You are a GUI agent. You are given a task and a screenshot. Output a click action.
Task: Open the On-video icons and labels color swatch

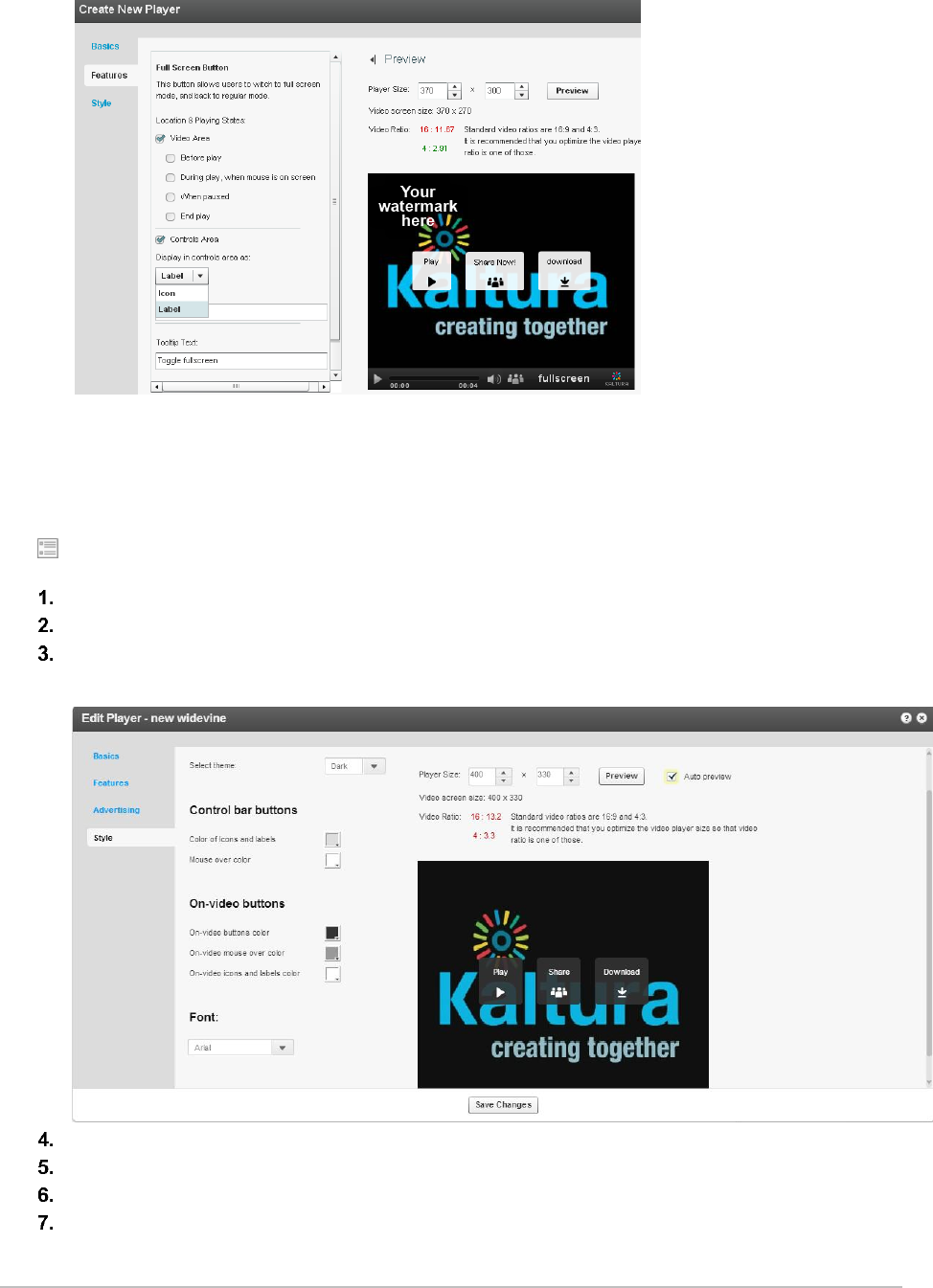(x=332, y=974)
